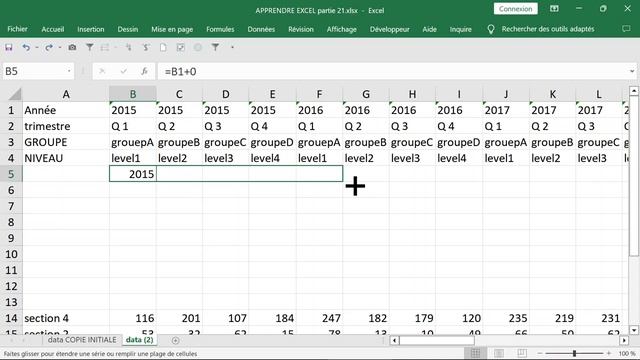This screenshot has height=360, width=640.
Task: Switch to Normal view icon
Action: point(476,353)
